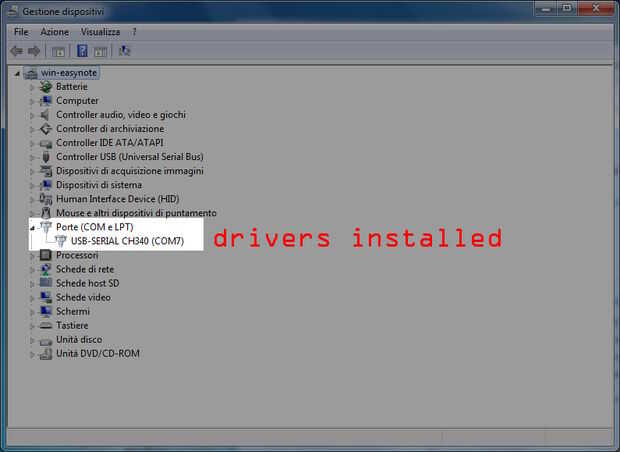Click the Back arrow toolbar icon
Image resolution: width=620 pixels, height=452 pixels.
pyautogui.click(x=17, y=51)
